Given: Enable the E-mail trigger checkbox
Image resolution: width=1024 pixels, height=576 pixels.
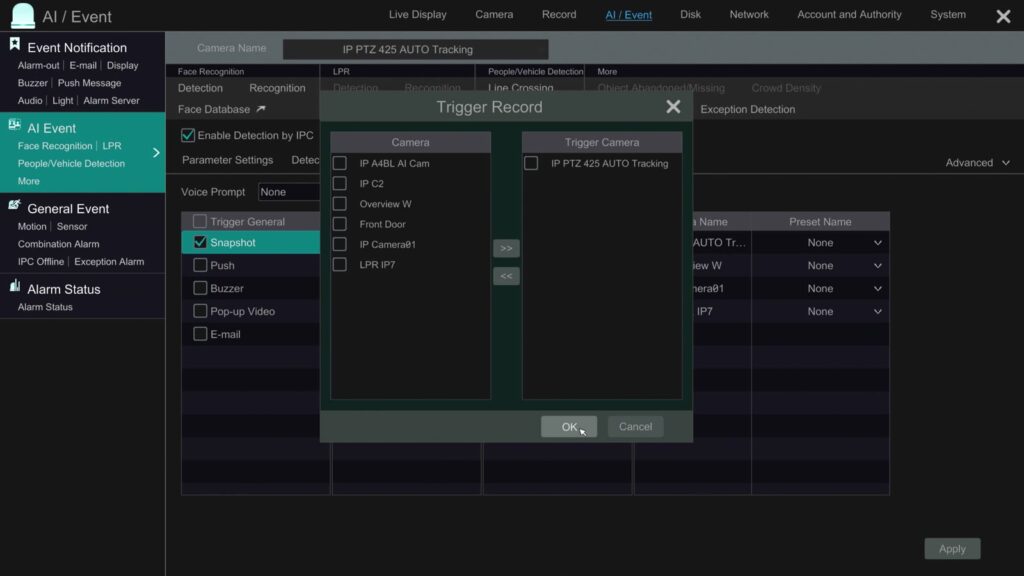Looking at the screenshot, I should [x=200, y=334].
